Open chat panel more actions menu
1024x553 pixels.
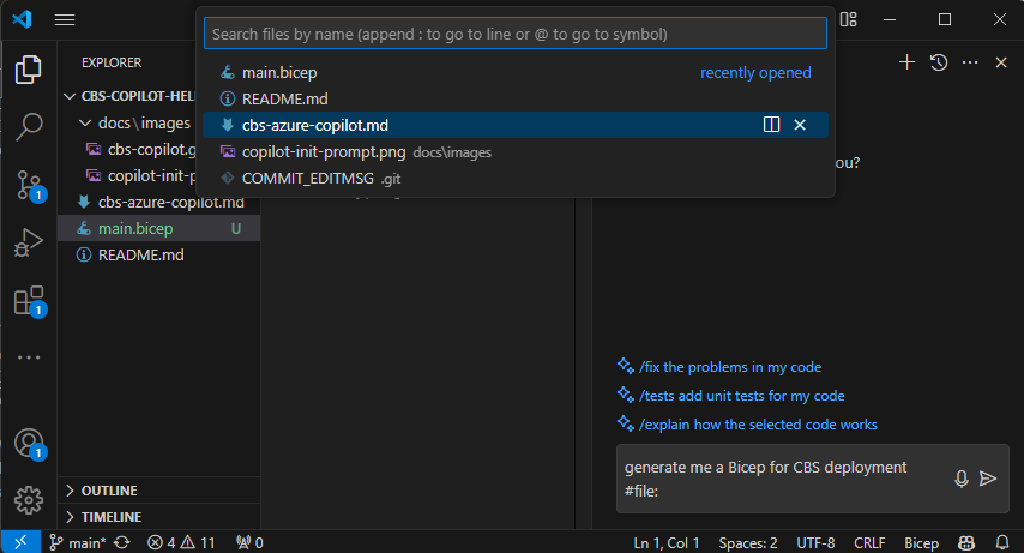[970, 63]
